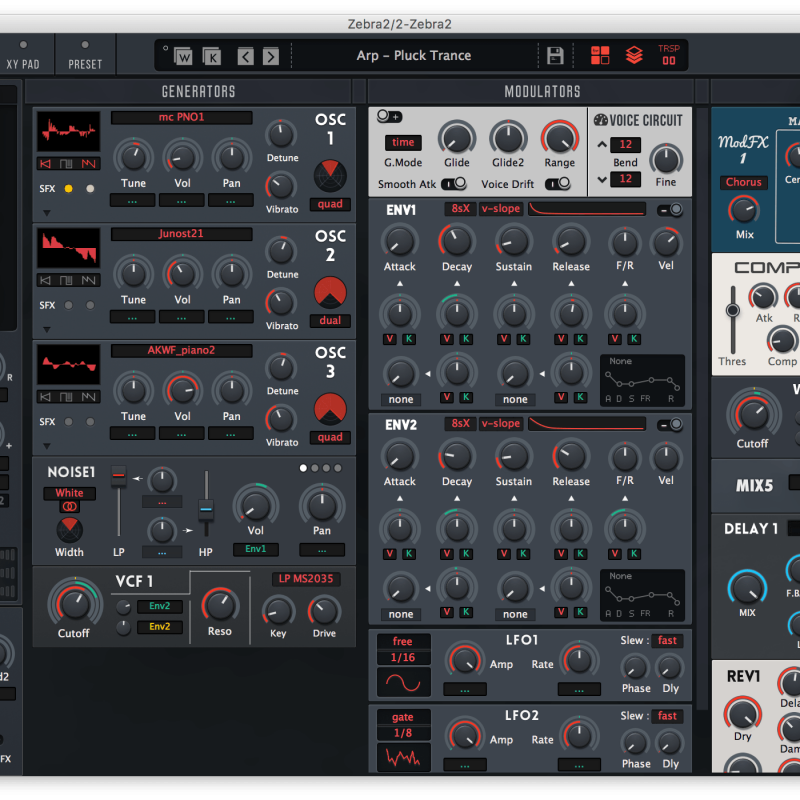The width and height of the screenshot is (800, 800).
Task: Click the NOISE1 stereo rings icon
Action: pos(69,507)
